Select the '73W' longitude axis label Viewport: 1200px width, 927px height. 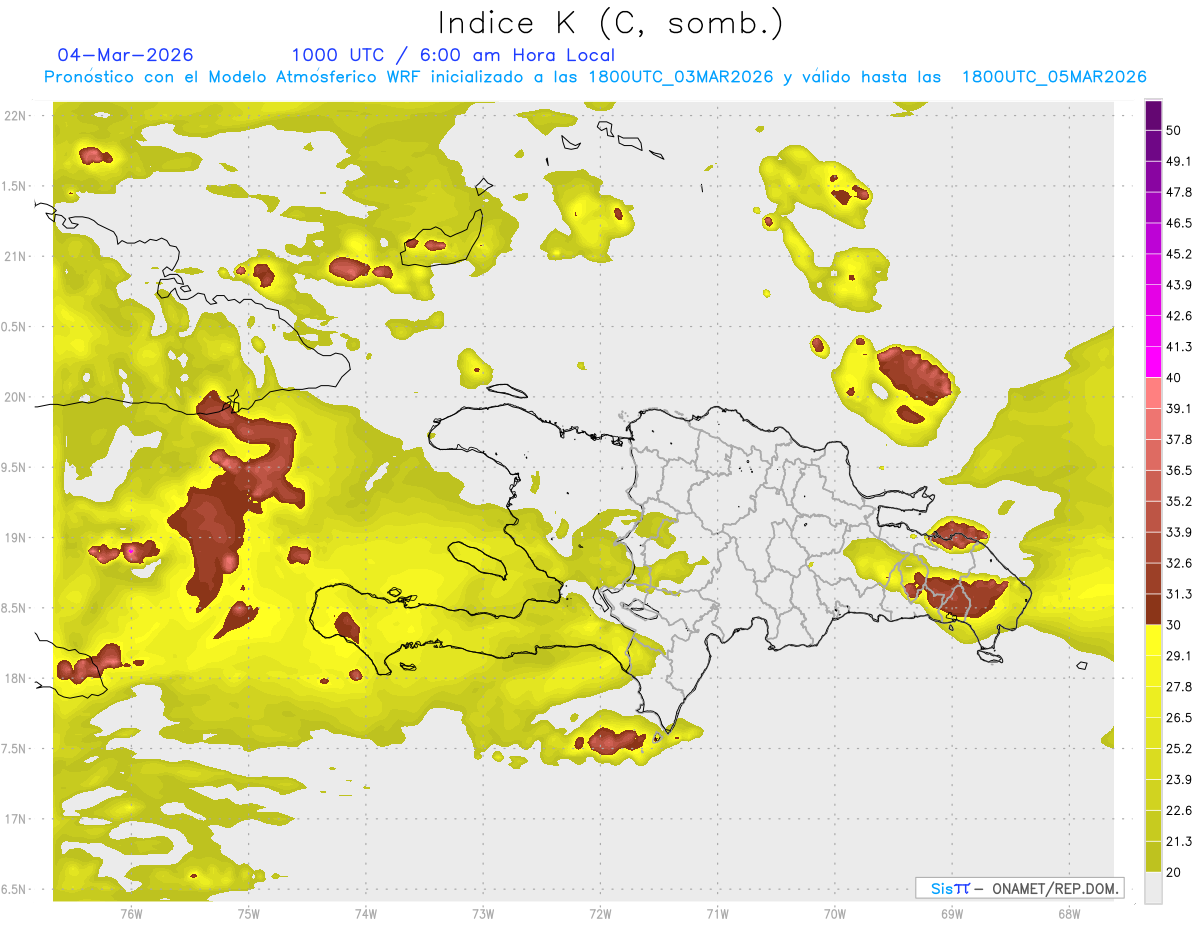(483, 913)
